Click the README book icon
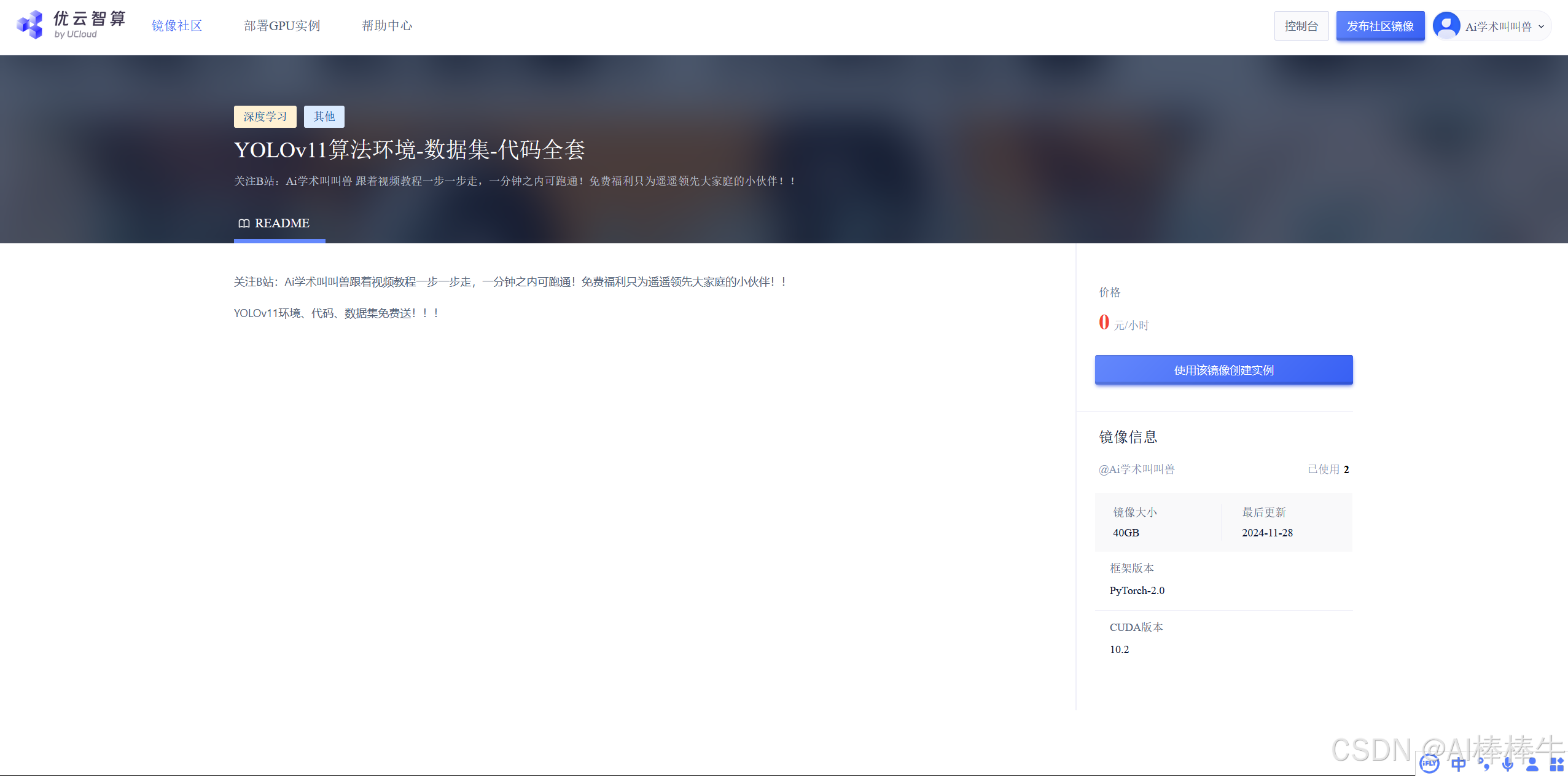1568x776 pixels. 244,223
